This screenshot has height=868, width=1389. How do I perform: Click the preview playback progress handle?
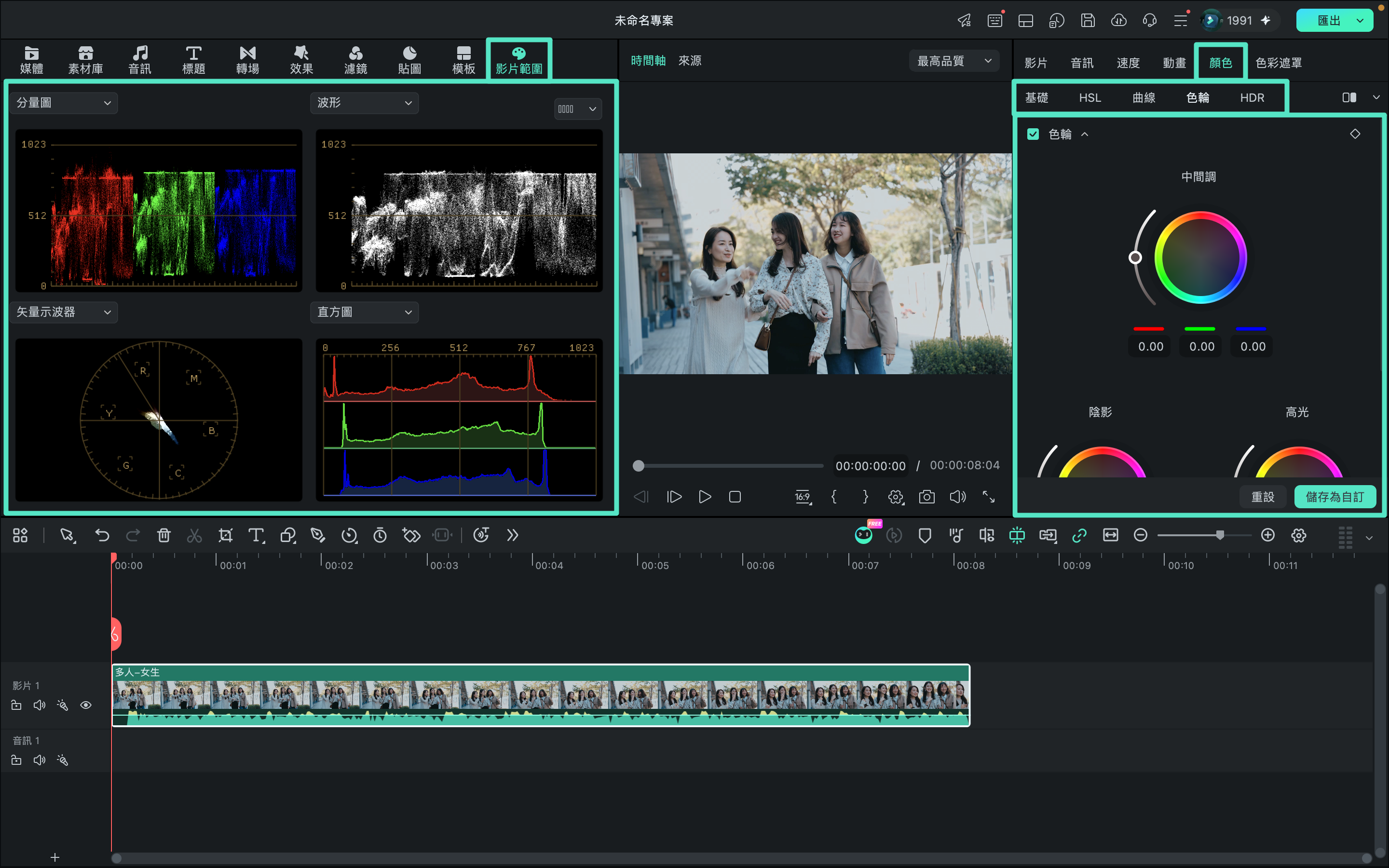tap(638, 465)
